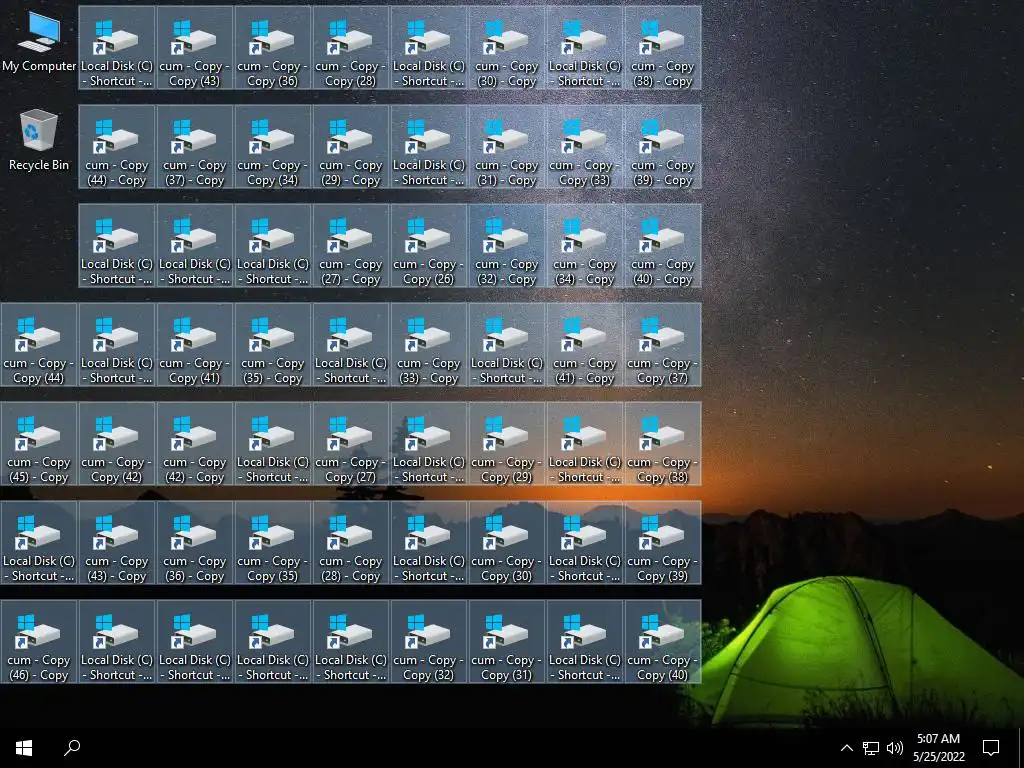Open the clock showing 5:07 AM
Image resolution: width=1024 pixels, height=768 pixels.
coord(938,748)
